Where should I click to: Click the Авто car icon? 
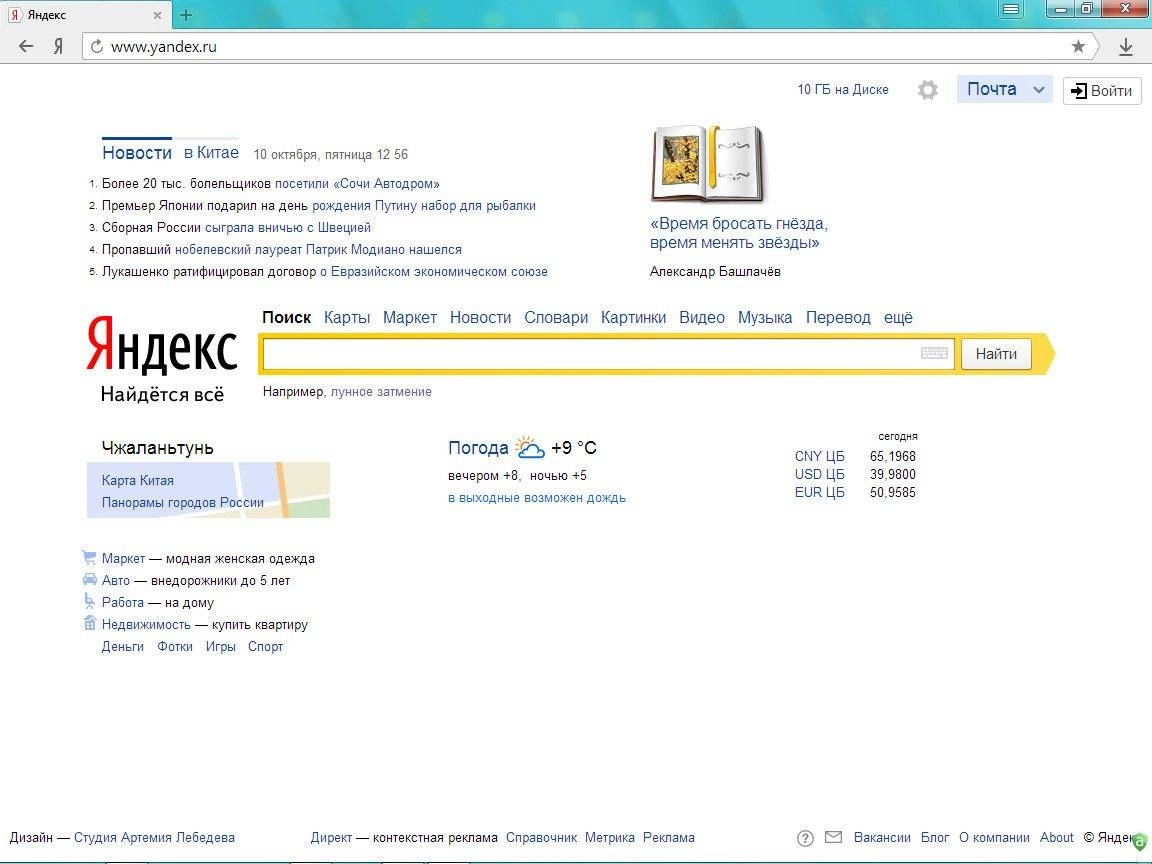(90, 580)
